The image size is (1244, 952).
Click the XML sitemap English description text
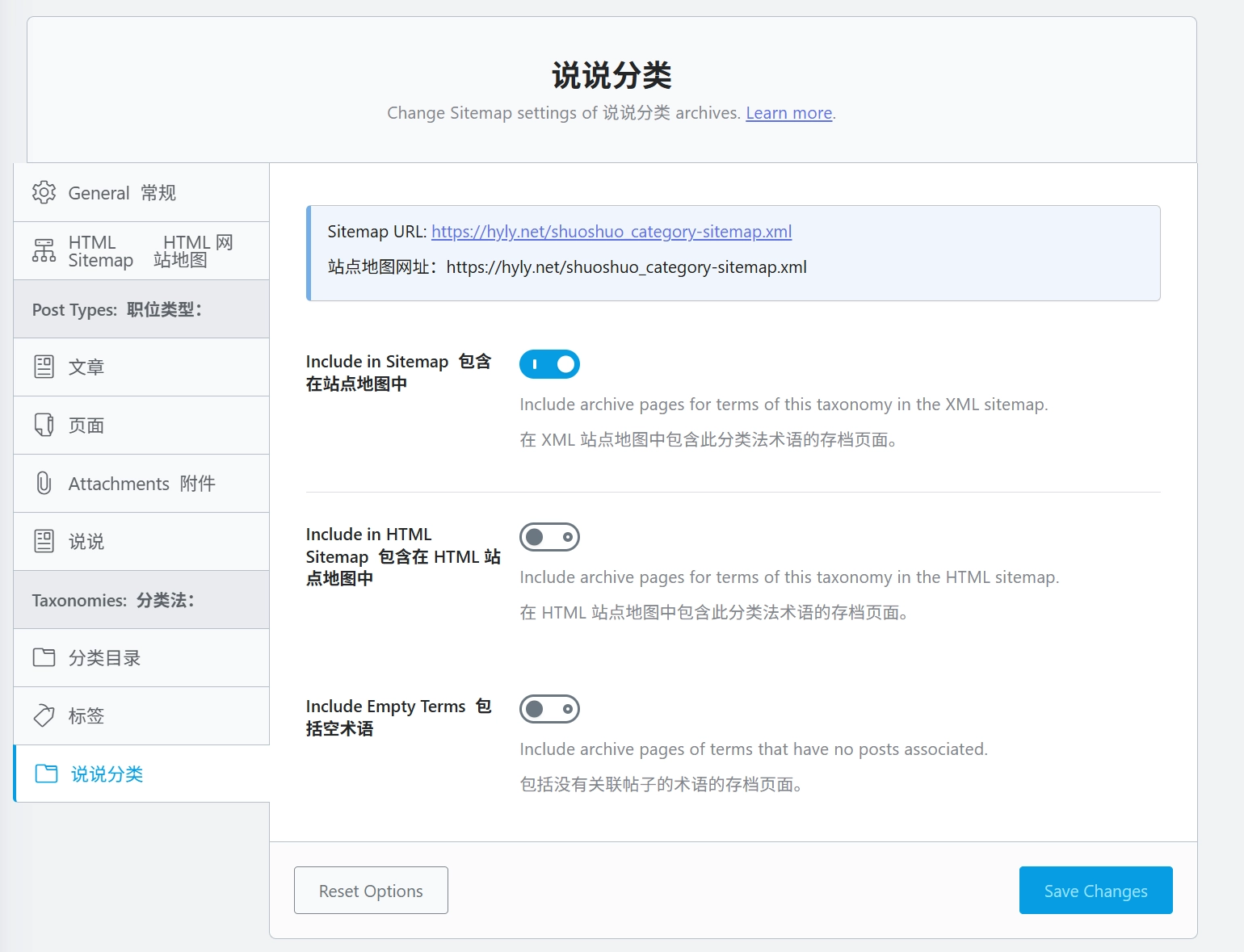tap(784, 405)
